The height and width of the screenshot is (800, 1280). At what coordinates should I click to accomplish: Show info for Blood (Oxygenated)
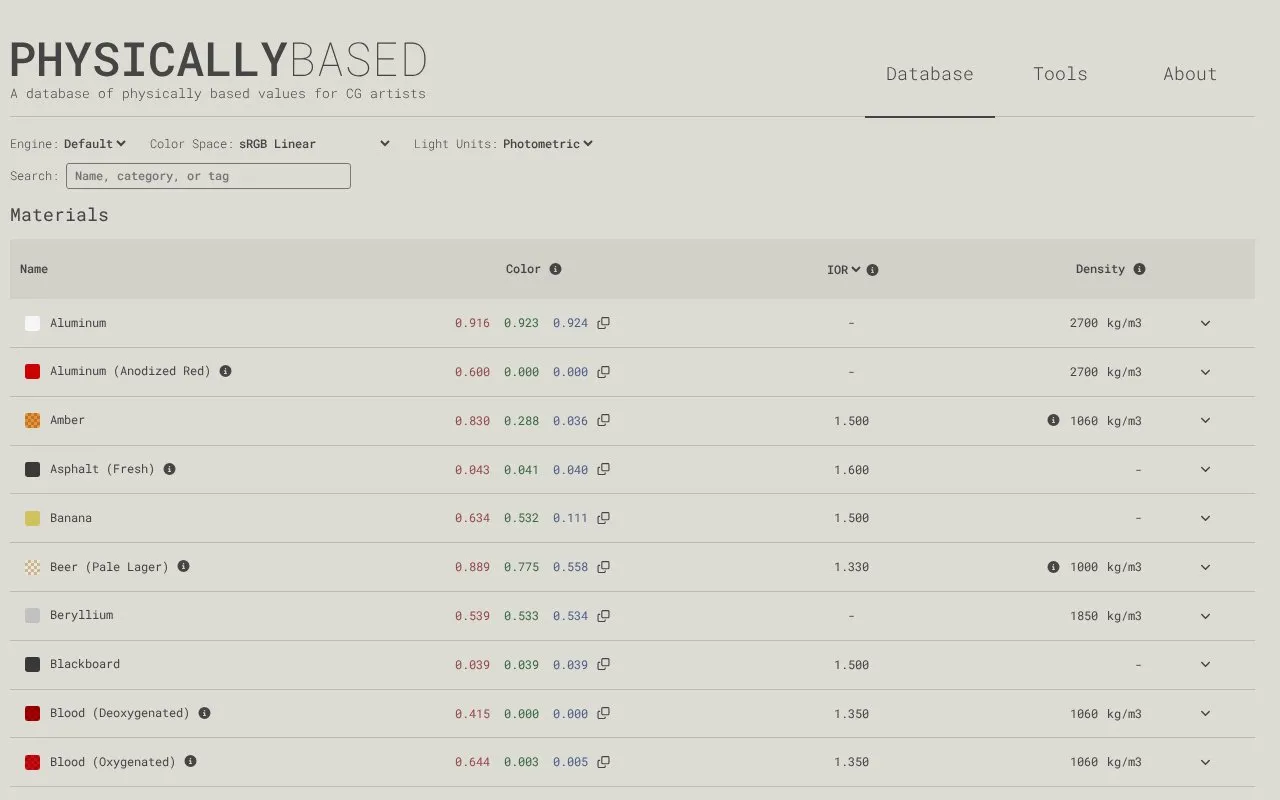click(x=190, y=761)
